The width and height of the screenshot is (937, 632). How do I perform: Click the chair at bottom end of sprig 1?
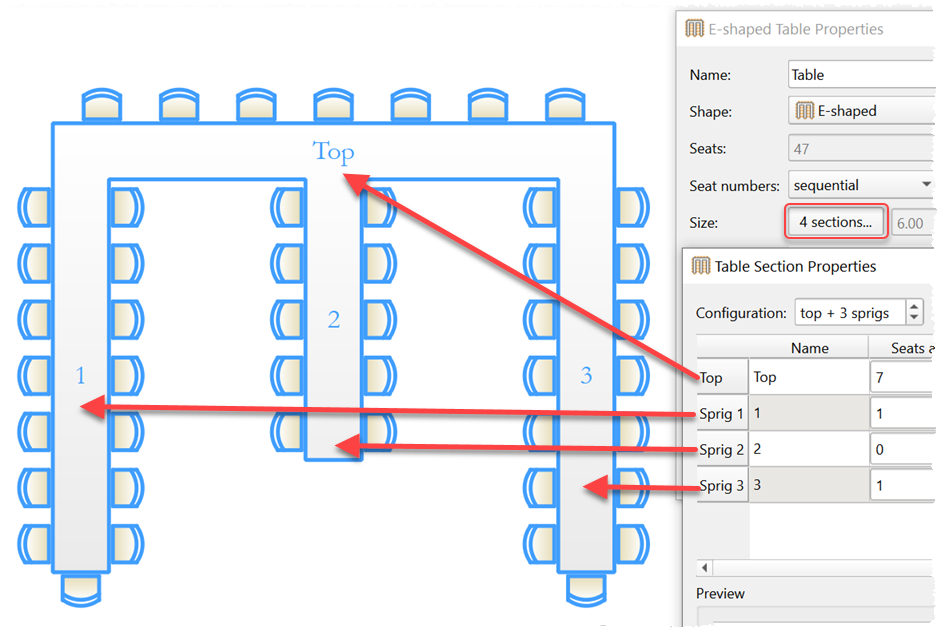(x=81, y=588)
